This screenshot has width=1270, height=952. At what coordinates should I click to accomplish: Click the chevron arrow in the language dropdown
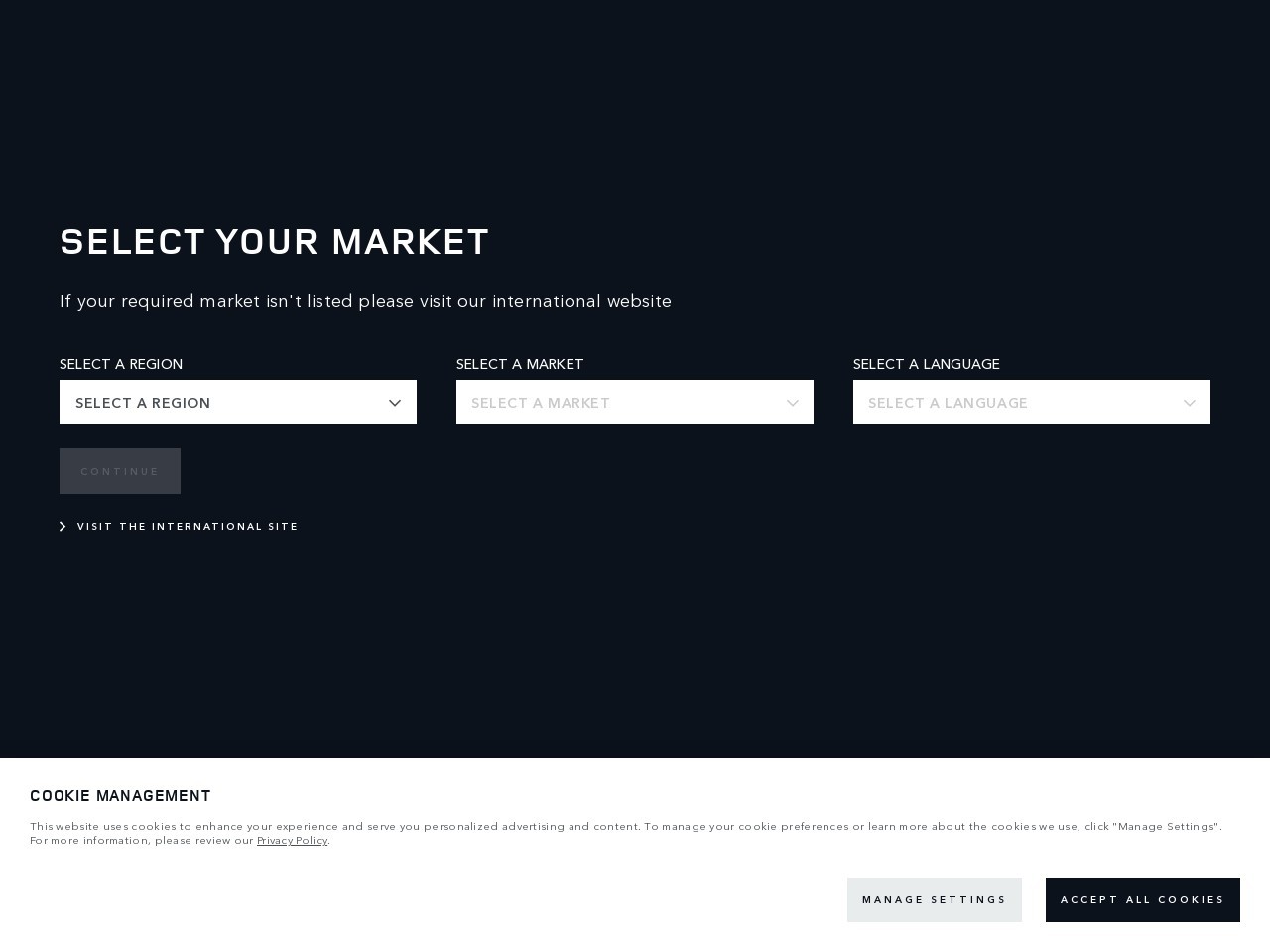[1189, 403]
